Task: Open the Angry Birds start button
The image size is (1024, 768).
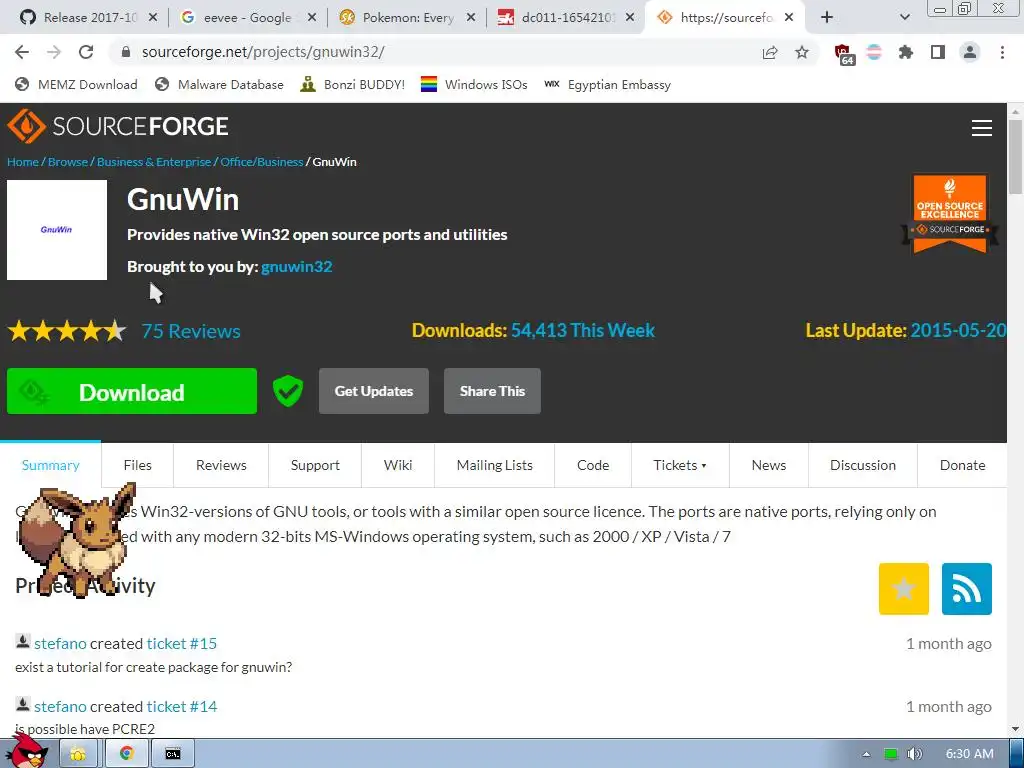Action: [26, 751]
